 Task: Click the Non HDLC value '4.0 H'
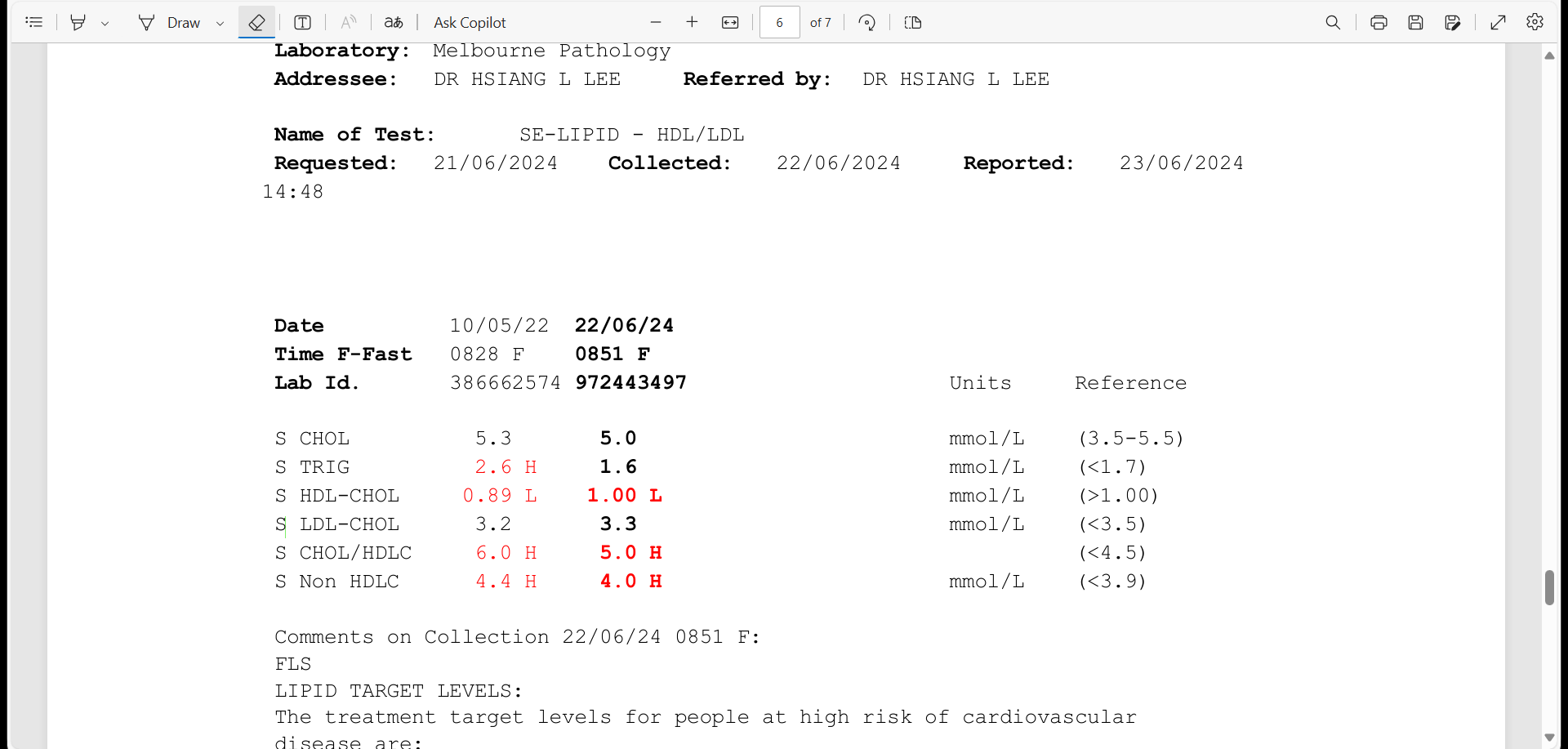pos(631,582)
